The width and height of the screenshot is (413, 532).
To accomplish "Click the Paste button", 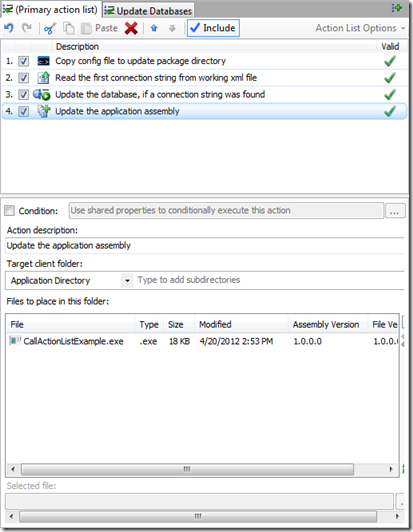I will click(99, 28).
